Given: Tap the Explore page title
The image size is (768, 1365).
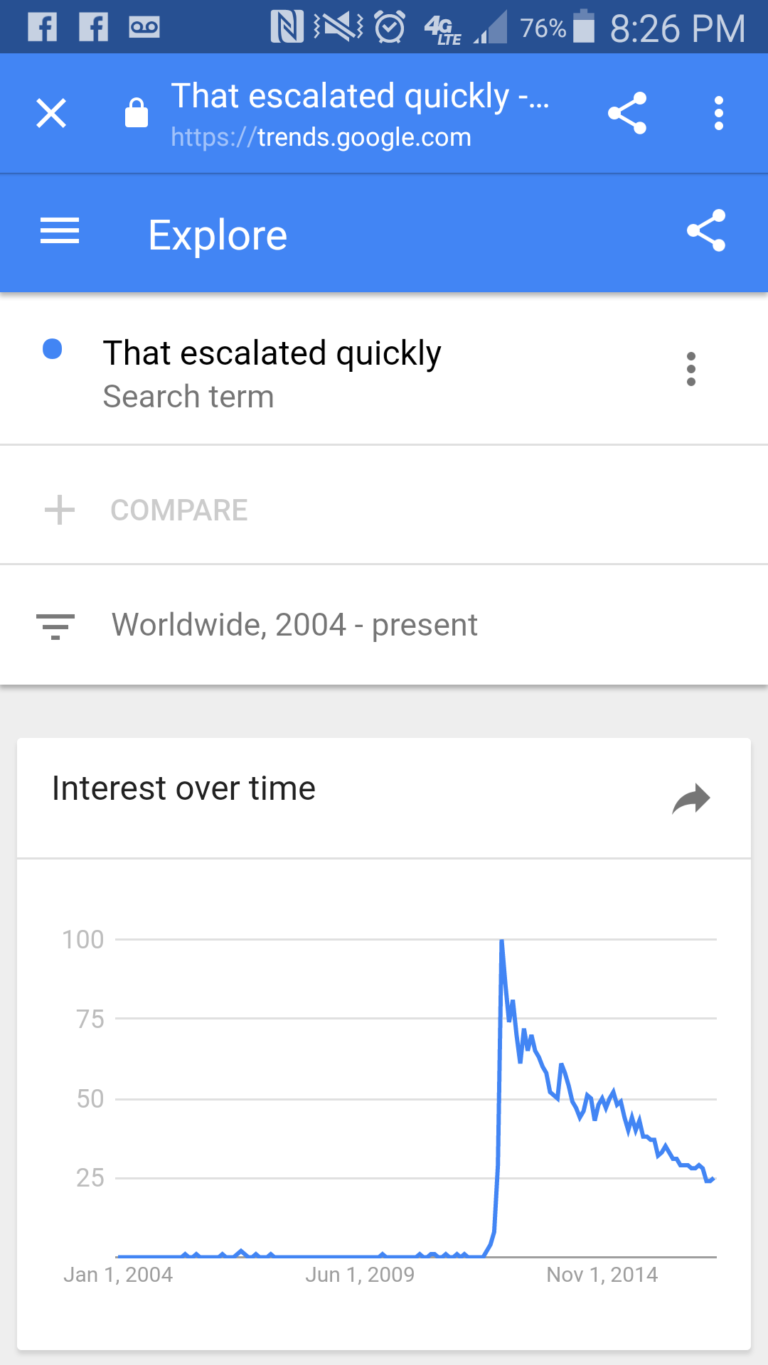Looking at the screenshot, I should pyautogui.click(x=218, y=235).
